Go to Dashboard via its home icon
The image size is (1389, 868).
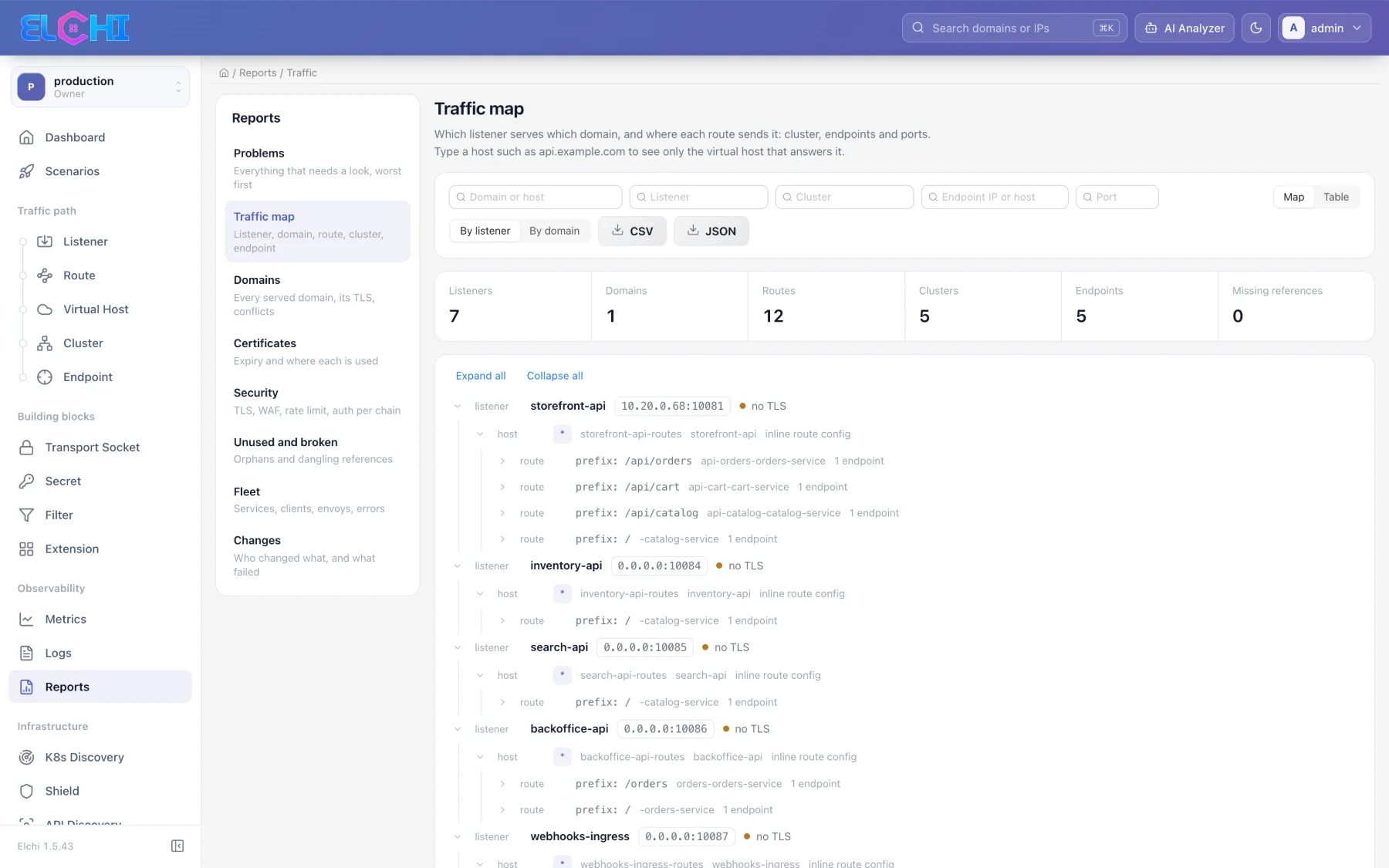click(26, 137)
